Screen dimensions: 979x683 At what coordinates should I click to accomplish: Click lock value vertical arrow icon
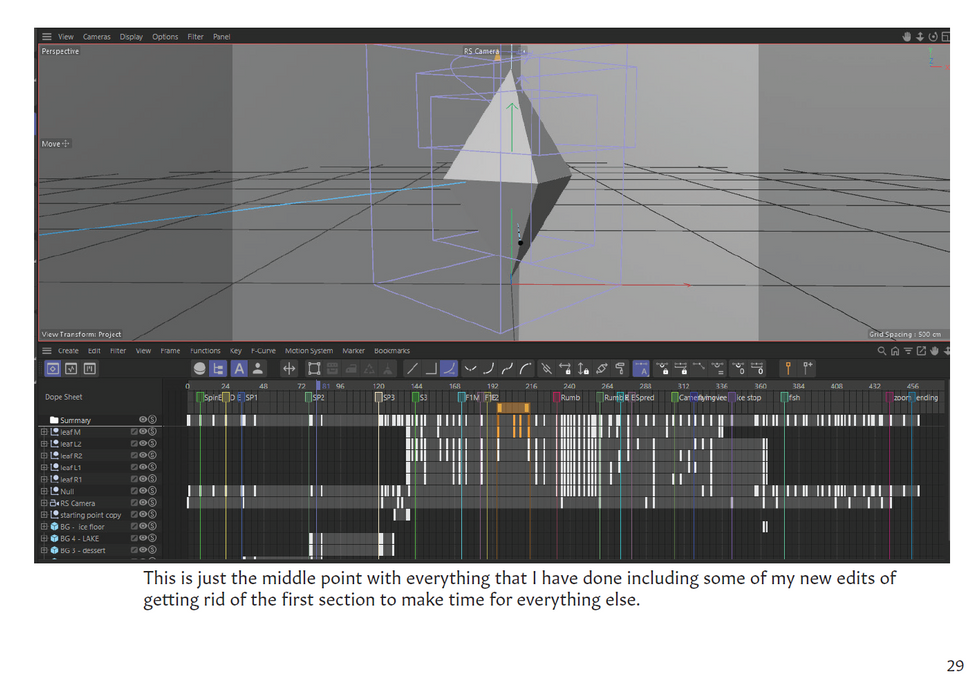[583, 369]
